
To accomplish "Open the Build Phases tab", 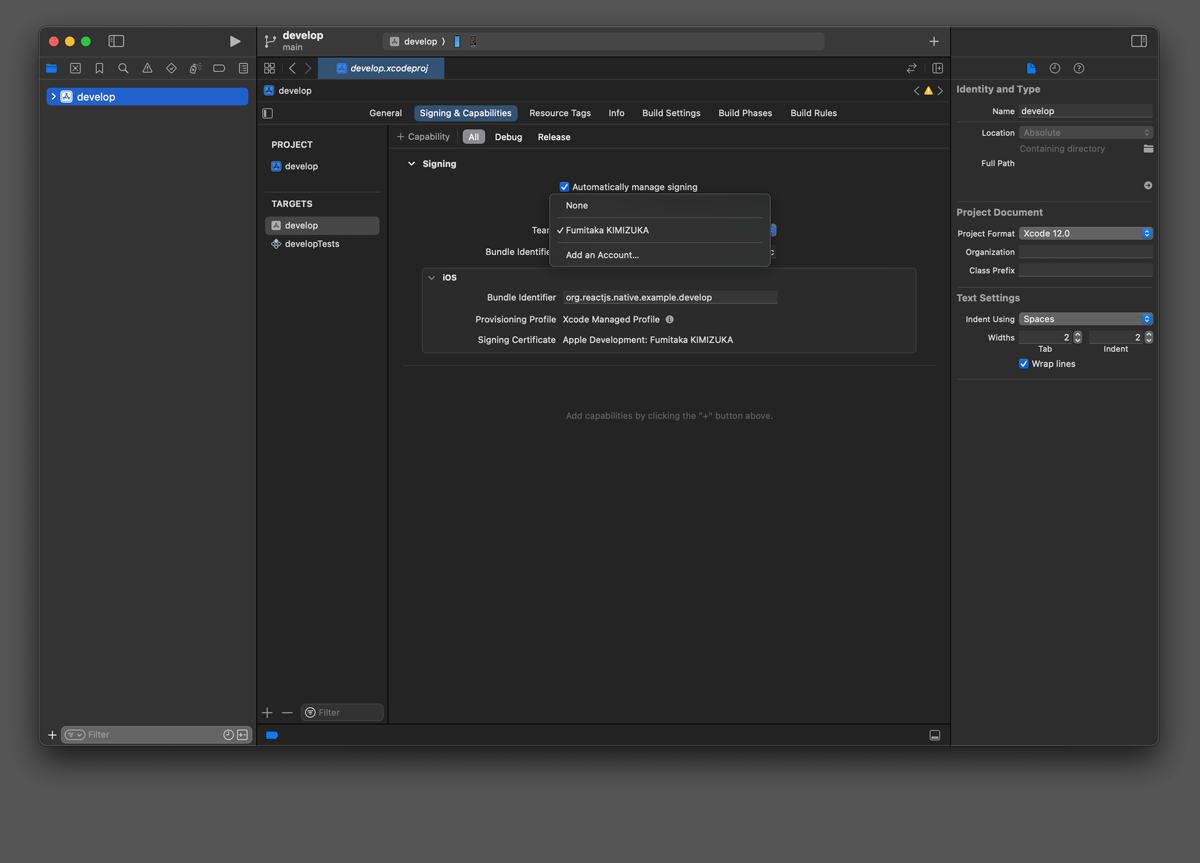I will (745, 113).
